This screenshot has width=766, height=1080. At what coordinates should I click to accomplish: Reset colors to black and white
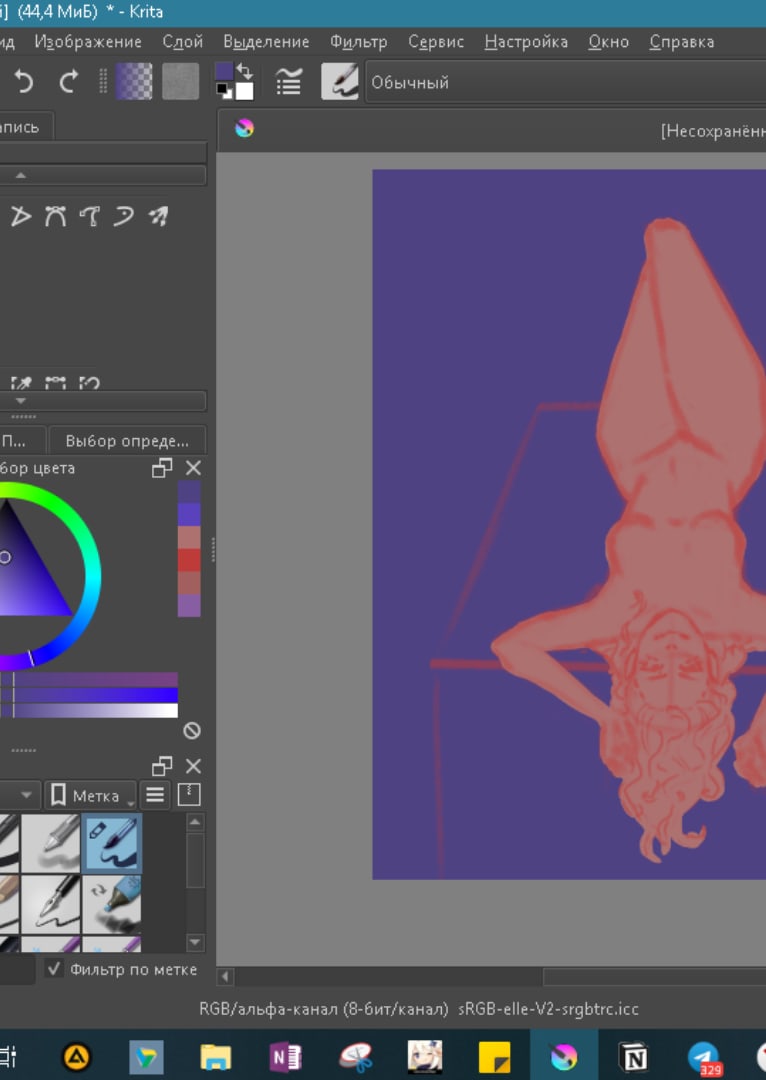click(224, 91)
